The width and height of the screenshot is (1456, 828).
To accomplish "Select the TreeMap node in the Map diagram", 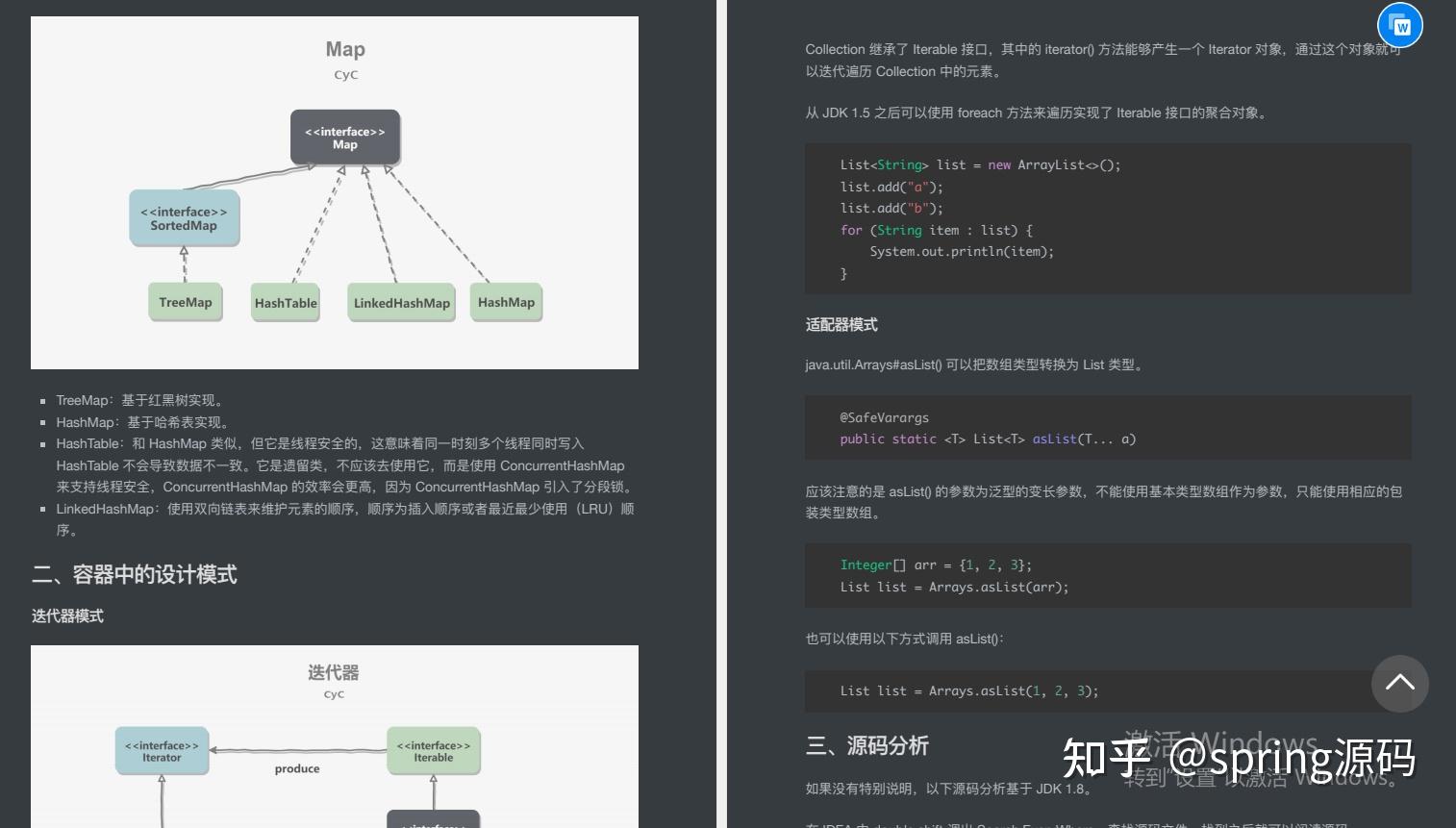I will 185,301.
